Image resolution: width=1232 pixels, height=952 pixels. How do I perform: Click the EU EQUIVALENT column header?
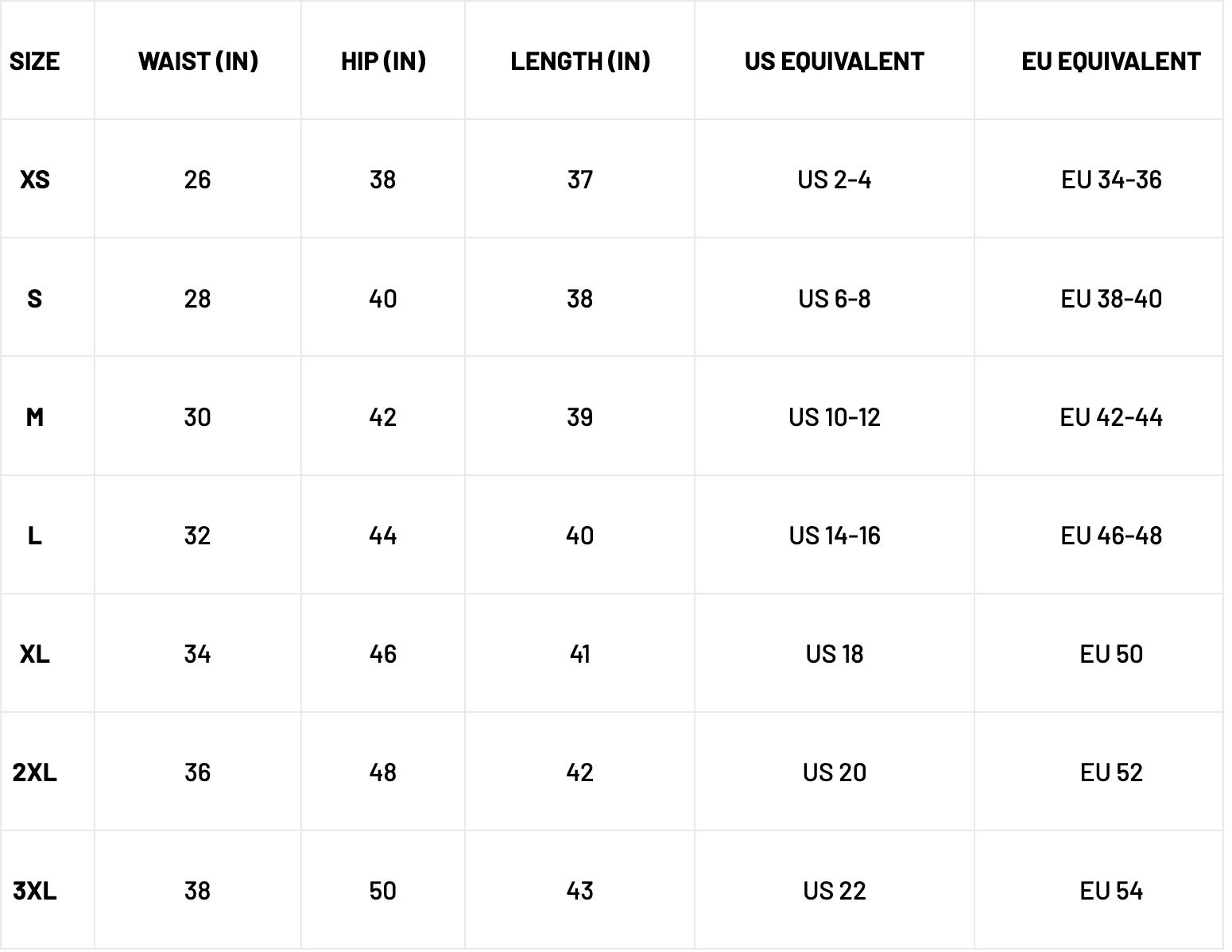[x=1110, y=61]
